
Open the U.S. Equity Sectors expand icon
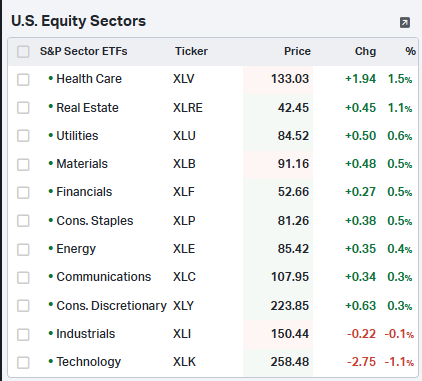[405, 23]
